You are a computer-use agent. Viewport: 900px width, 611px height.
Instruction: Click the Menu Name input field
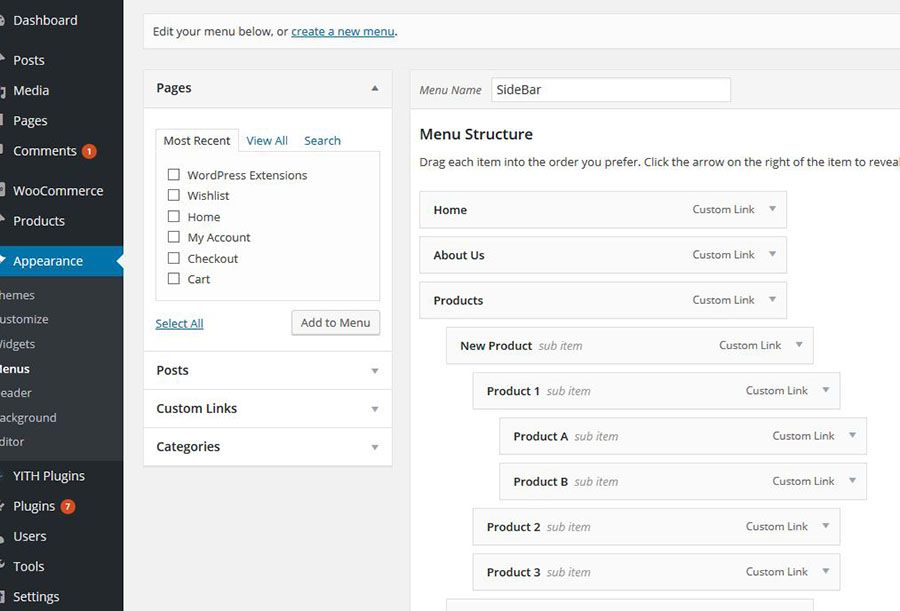(610, 90)
